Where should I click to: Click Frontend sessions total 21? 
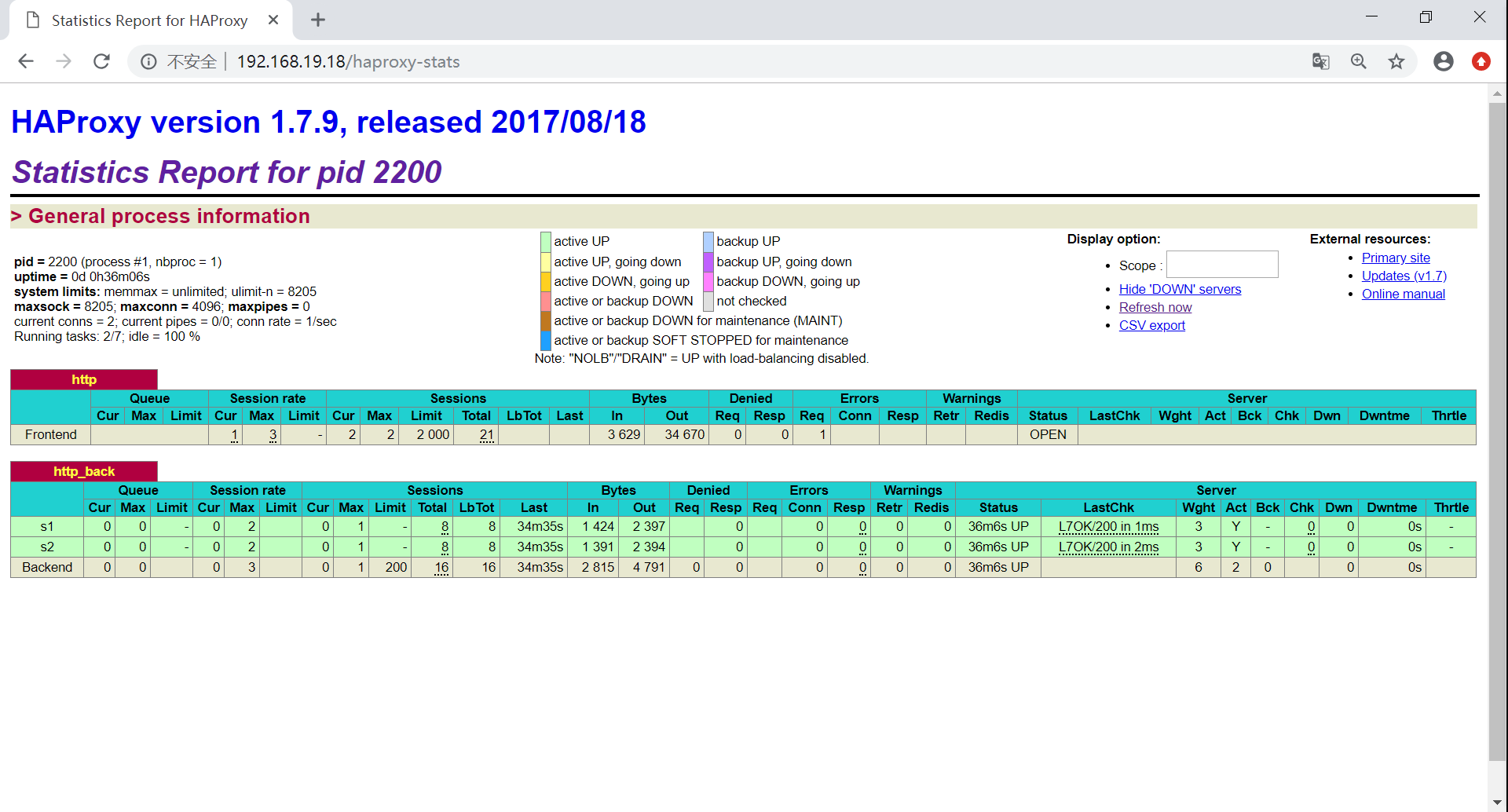(x=487, y=434)
